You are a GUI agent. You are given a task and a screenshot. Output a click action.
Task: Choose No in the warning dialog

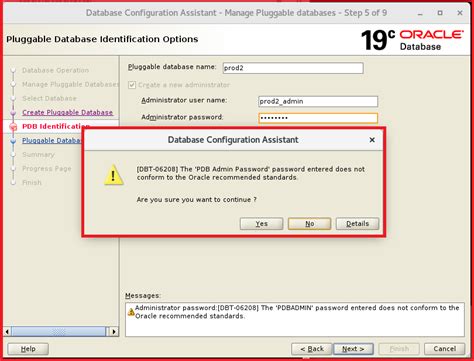coord(309,224)
